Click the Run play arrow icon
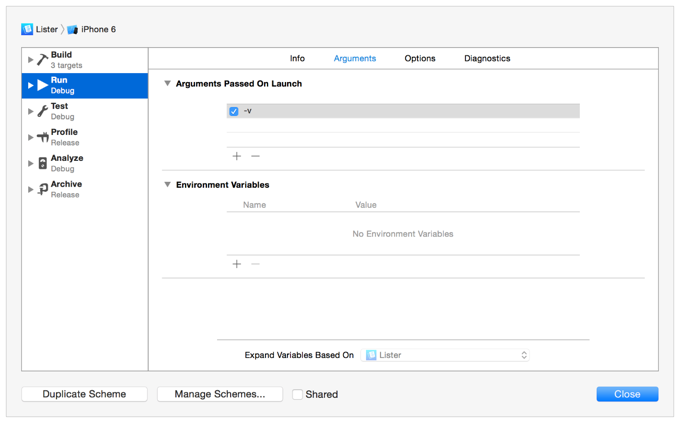This screenshot has width=680, height=423. [42, 85]
